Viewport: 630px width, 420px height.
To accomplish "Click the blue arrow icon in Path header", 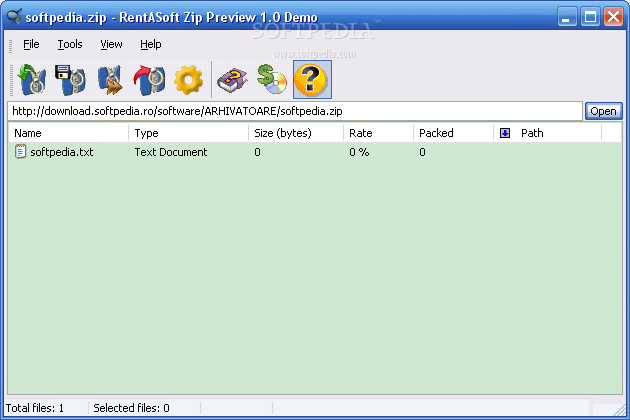I will 505,133.
